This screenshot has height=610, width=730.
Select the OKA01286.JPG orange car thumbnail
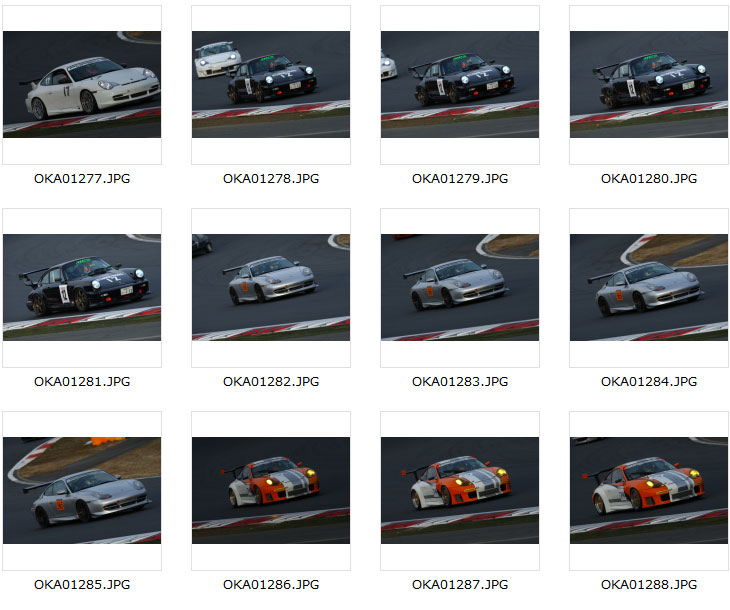[271, 490]
